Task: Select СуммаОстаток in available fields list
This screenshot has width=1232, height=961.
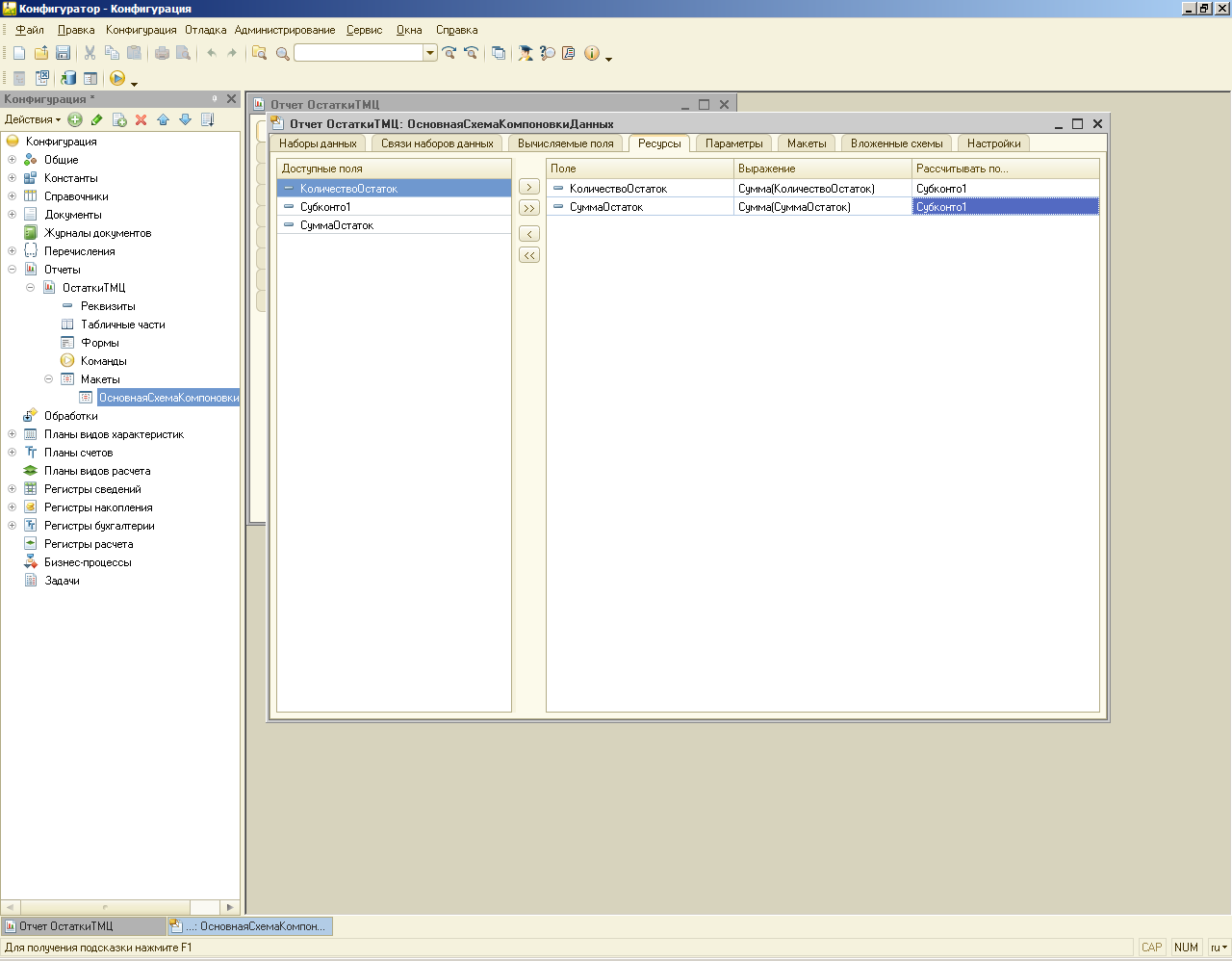Action: point(337,225)
